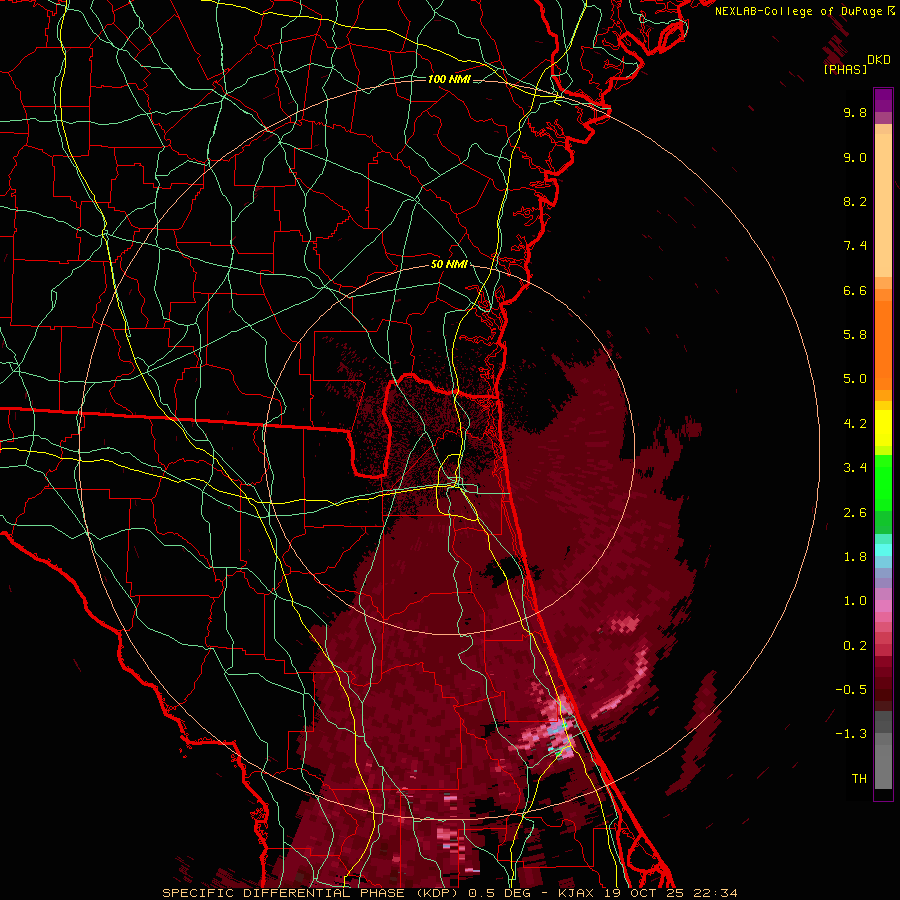Screen dimensions: 900x900
Task: Click the dark orange segment of the color bar
Action: tap(883, 346)
